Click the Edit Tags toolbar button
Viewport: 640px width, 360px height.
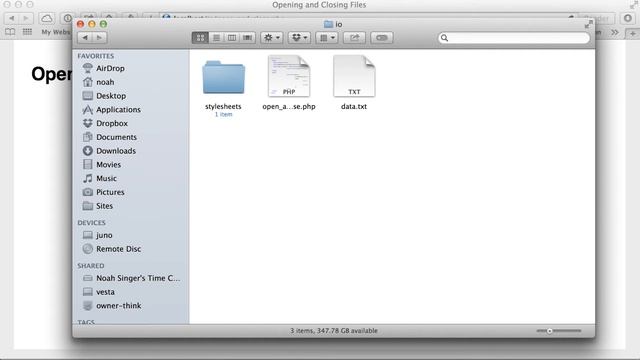(x=382, y=38)
